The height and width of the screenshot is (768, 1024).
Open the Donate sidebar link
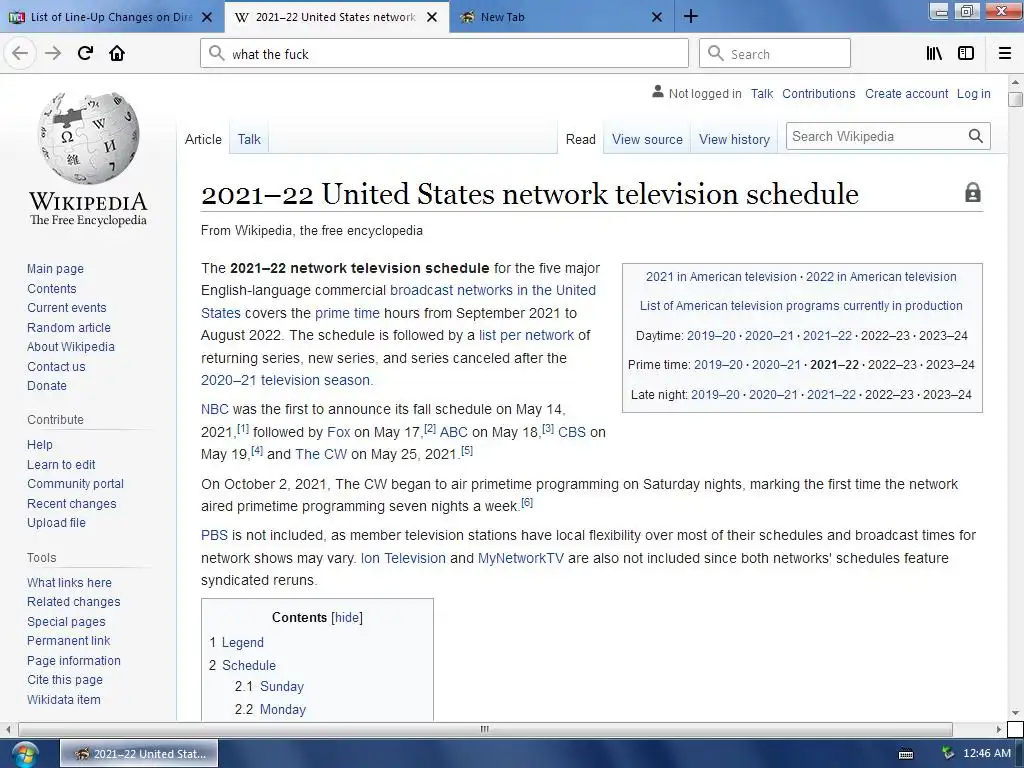tap(46, 385)
